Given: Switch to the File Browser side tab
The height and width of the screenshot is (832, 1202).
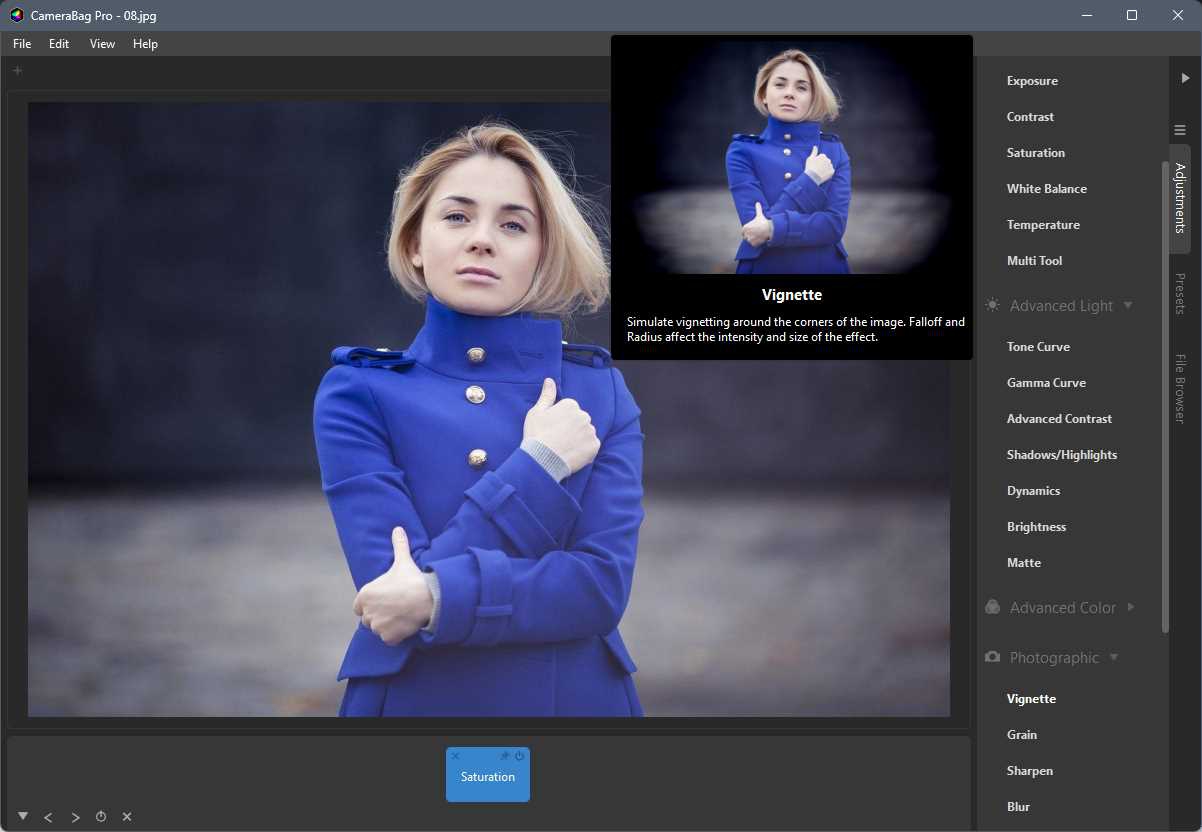Looking at the screenshot, I should pos(1180,388).
